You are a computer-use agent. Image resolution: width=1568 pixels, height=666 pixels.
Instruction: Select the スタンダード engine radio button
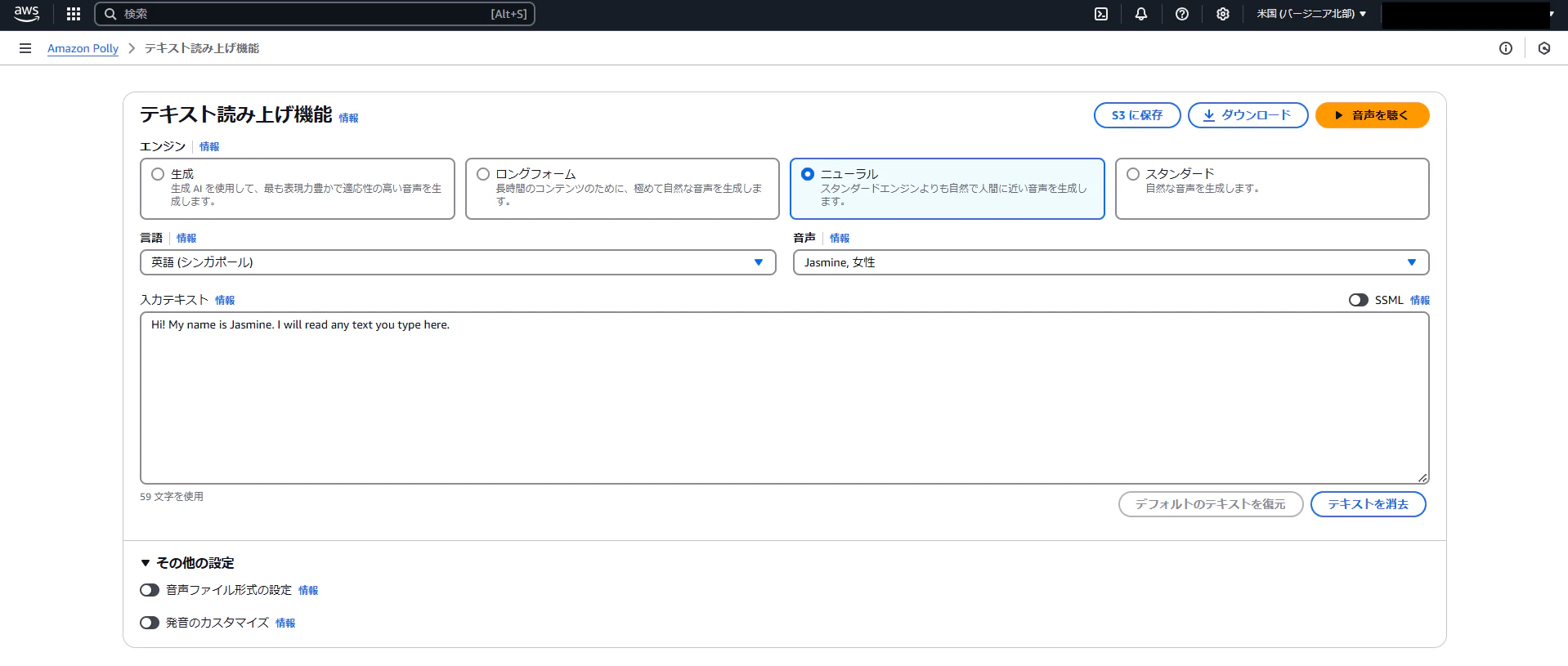[1133, 174]
